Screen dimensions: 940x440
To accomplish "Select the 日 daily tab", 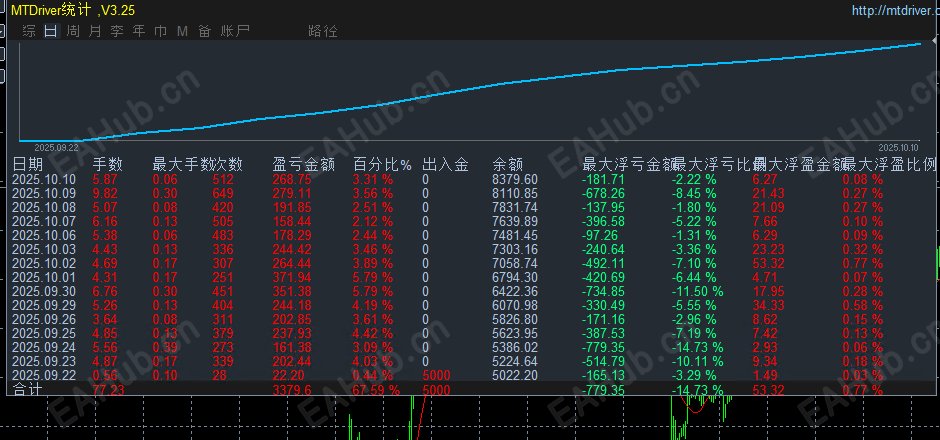I will tap(51, 31).
